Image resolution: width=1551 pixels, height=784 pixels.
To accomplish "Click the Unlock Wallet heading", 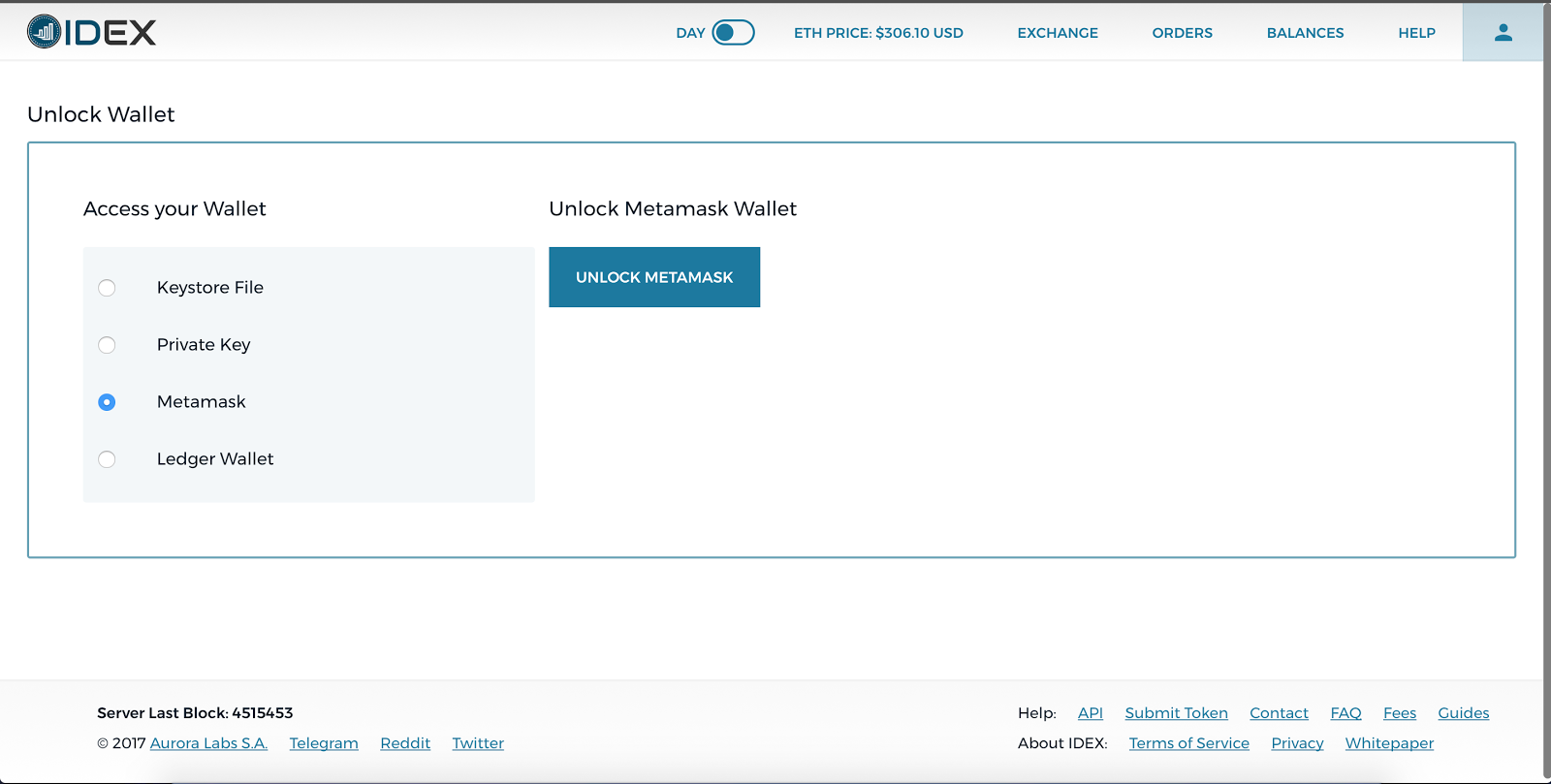I will pyautogui.click(x=101, y=114).
